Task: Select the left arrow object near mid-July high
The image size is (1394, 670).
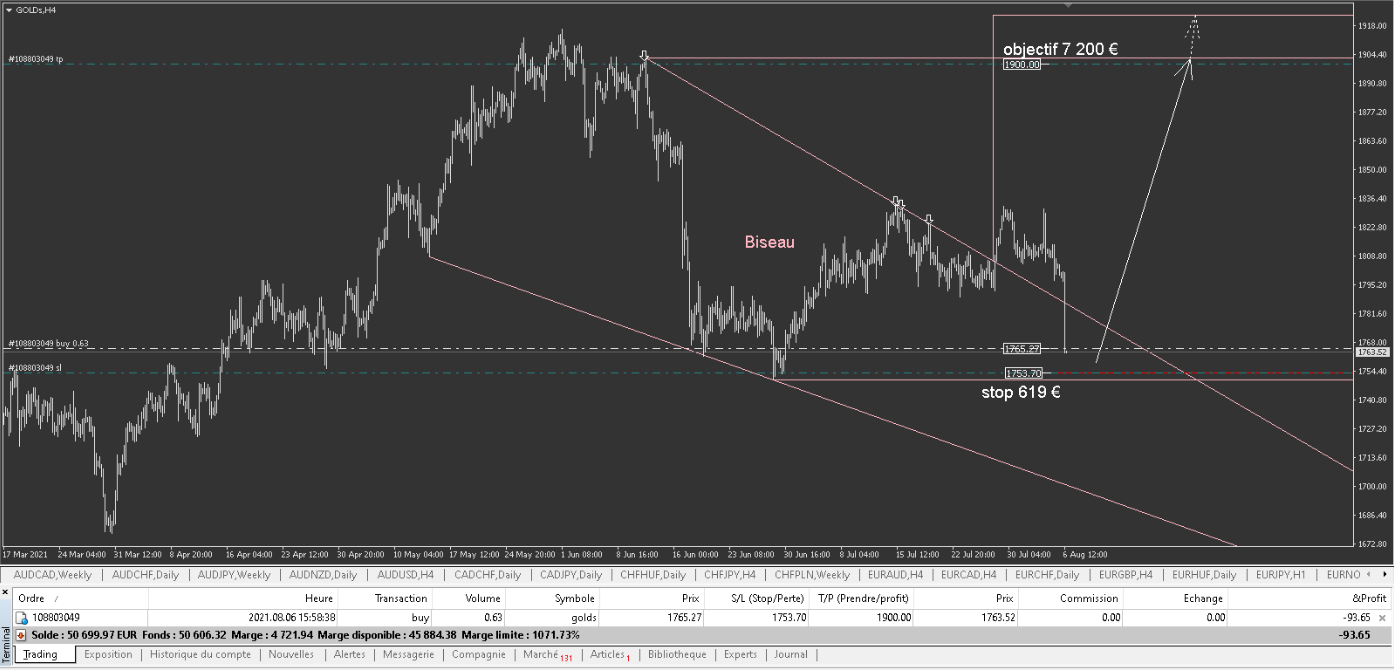Action: click(895, 201)
